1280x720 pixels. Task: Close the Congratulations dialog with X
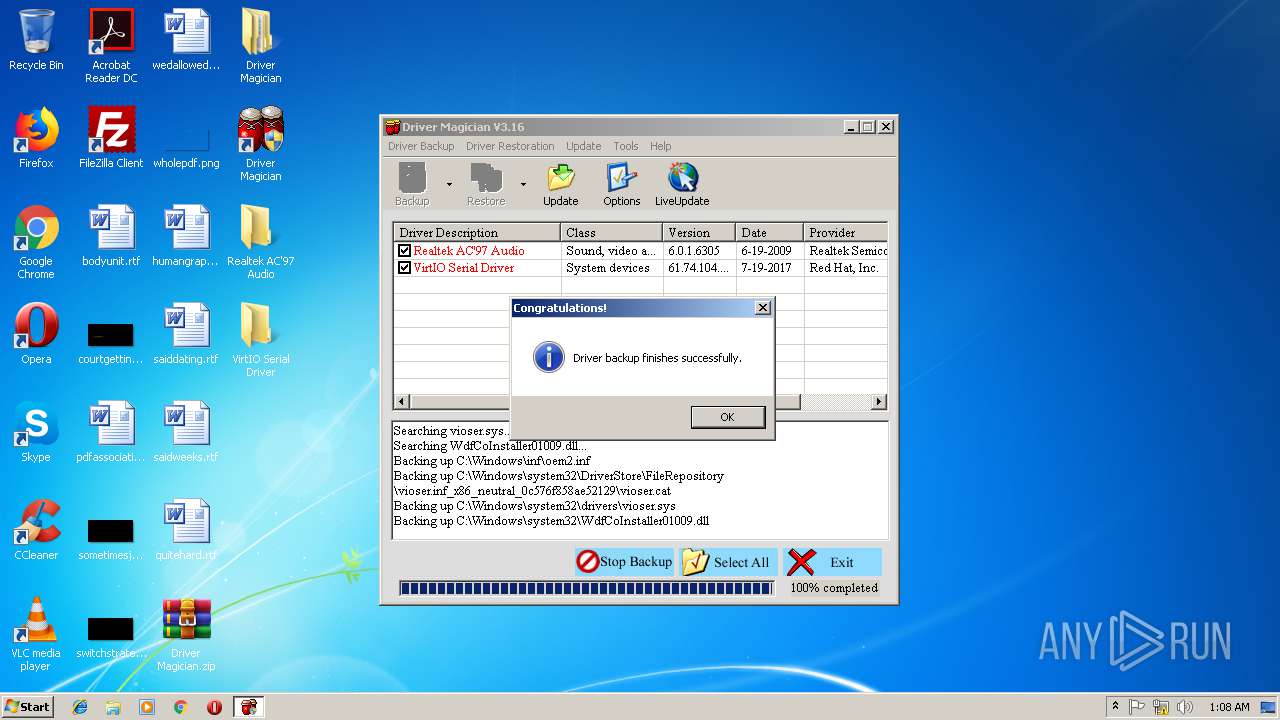762,308
